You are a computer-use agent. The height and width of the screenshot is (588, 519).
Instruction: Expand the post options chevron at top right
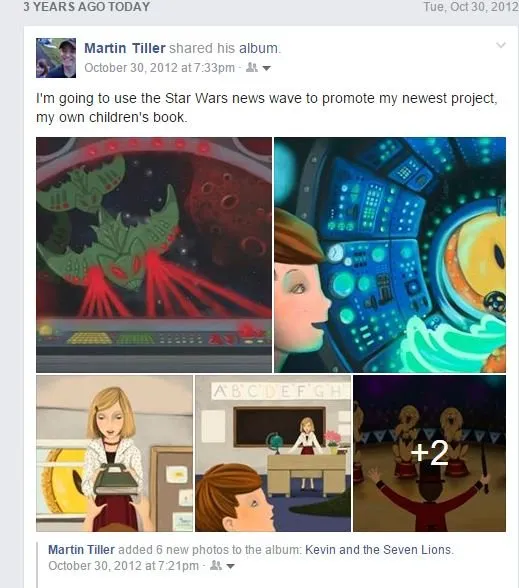pyautogui.click(x=501, y=45)
